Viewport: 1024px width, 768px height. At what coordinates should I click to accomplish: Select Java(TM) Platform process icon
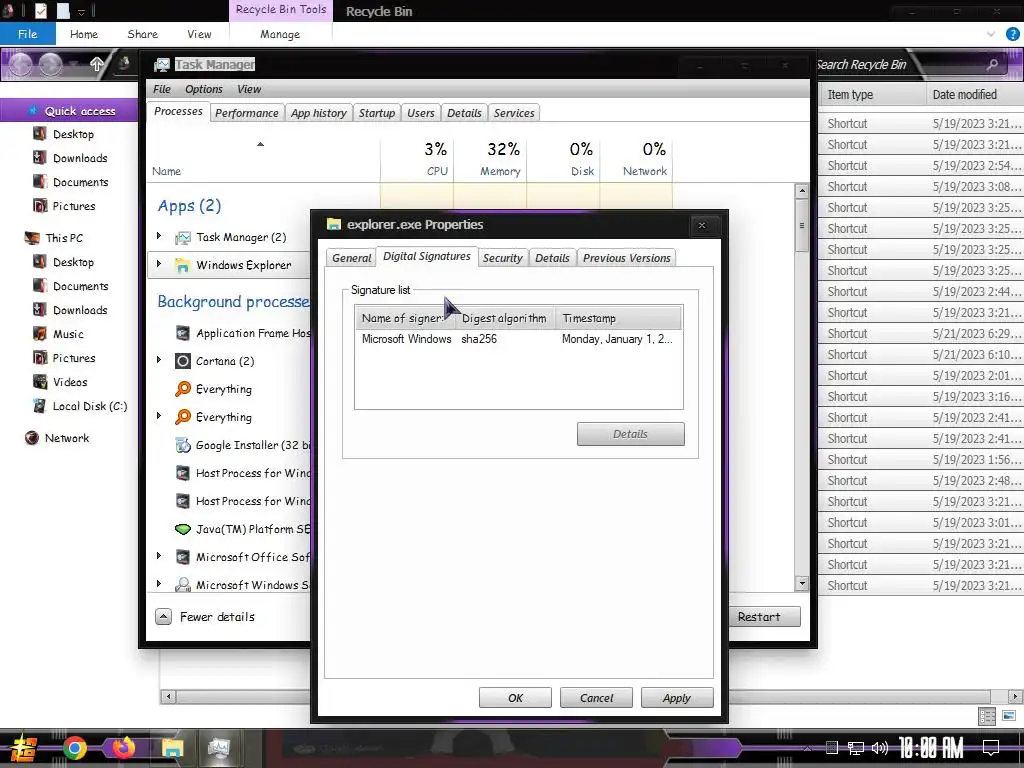183,529
